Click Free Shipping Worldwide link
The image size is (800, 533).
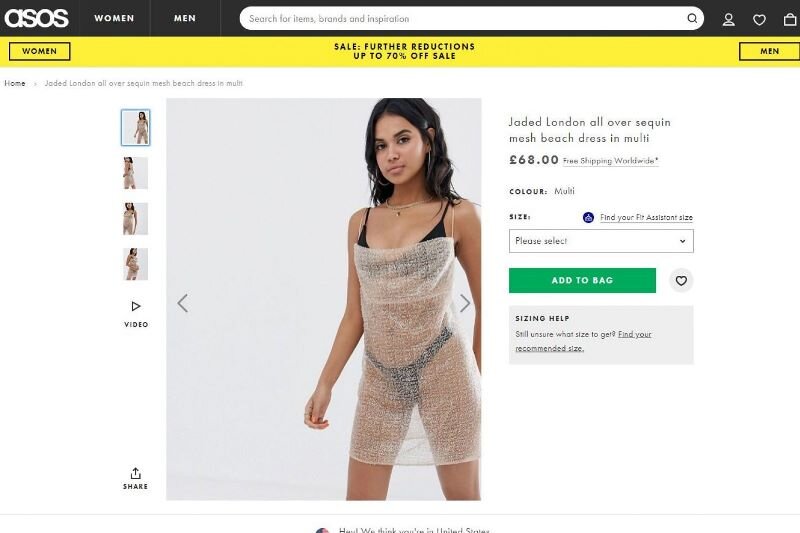coord(610,161)
